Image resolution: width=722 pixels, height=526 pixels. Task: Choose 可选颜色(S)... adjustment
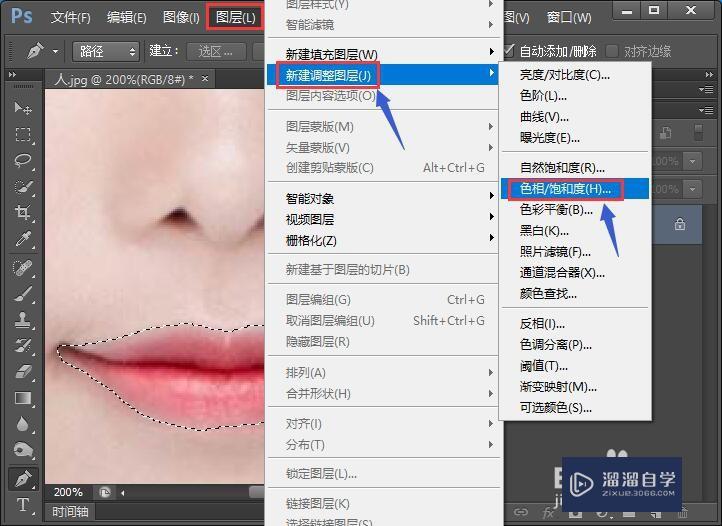[575, 408]
